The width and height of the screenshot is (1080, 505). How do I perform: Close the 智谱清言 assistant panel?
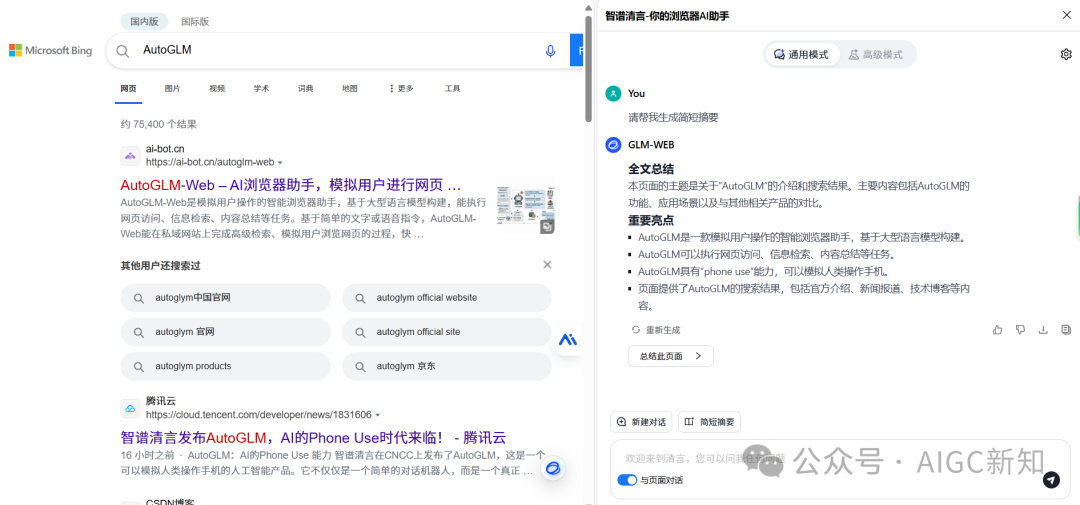coord(1066,15)
